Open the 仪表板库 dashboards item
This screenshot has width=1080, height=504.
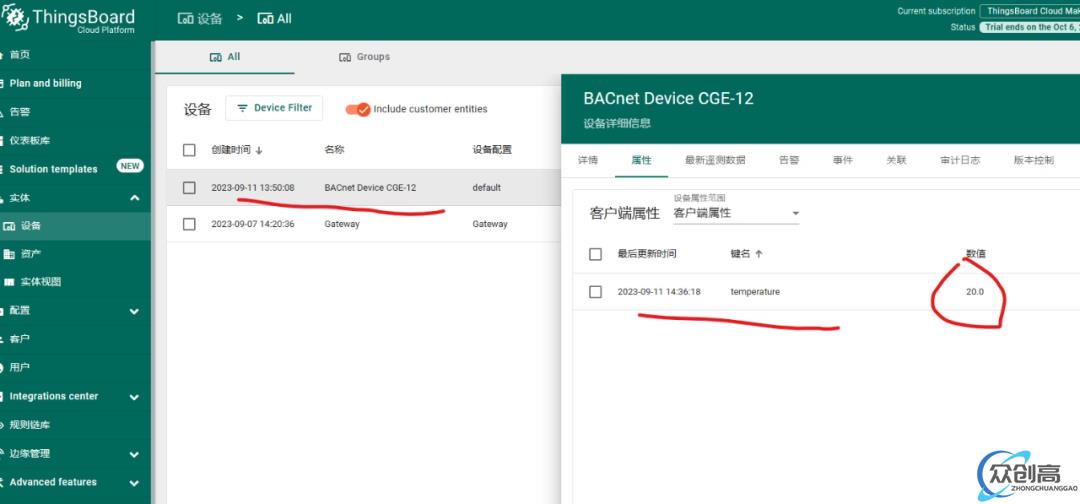pyautogui.click(x=30, y=140)
